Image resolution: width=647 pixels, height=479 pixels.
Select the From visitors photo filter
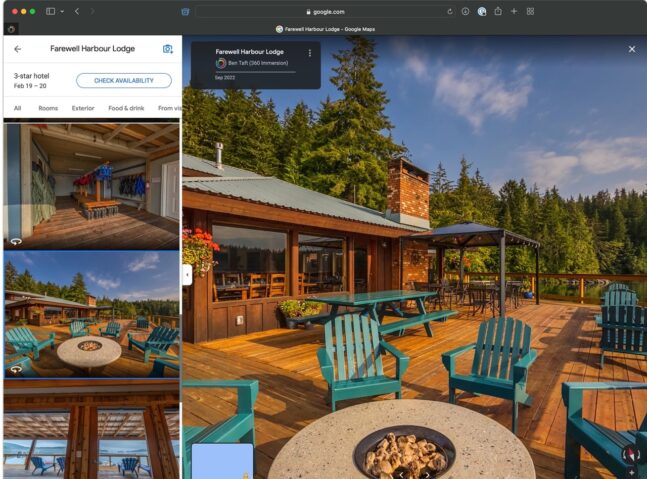point(169,108)
